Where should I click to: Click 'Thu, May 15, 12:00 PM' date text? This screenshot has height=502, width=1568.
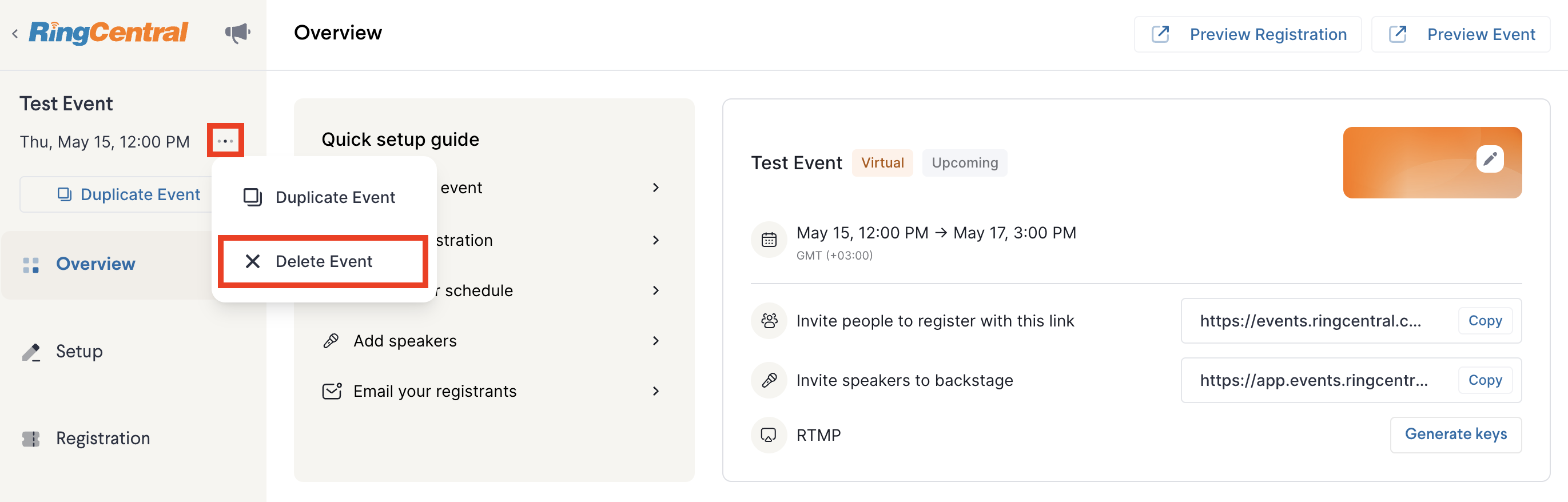(x=105, y=142)
